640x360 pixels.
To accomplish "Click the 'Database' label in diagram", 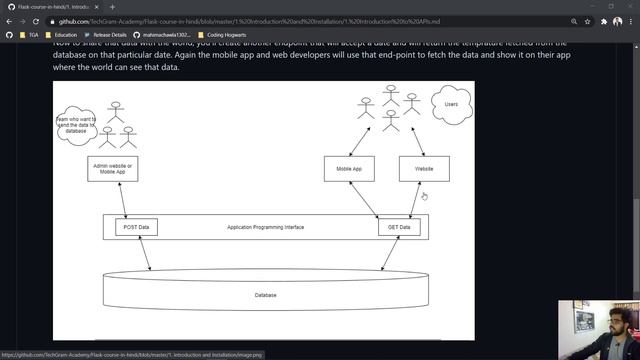I will click(266, 295).
